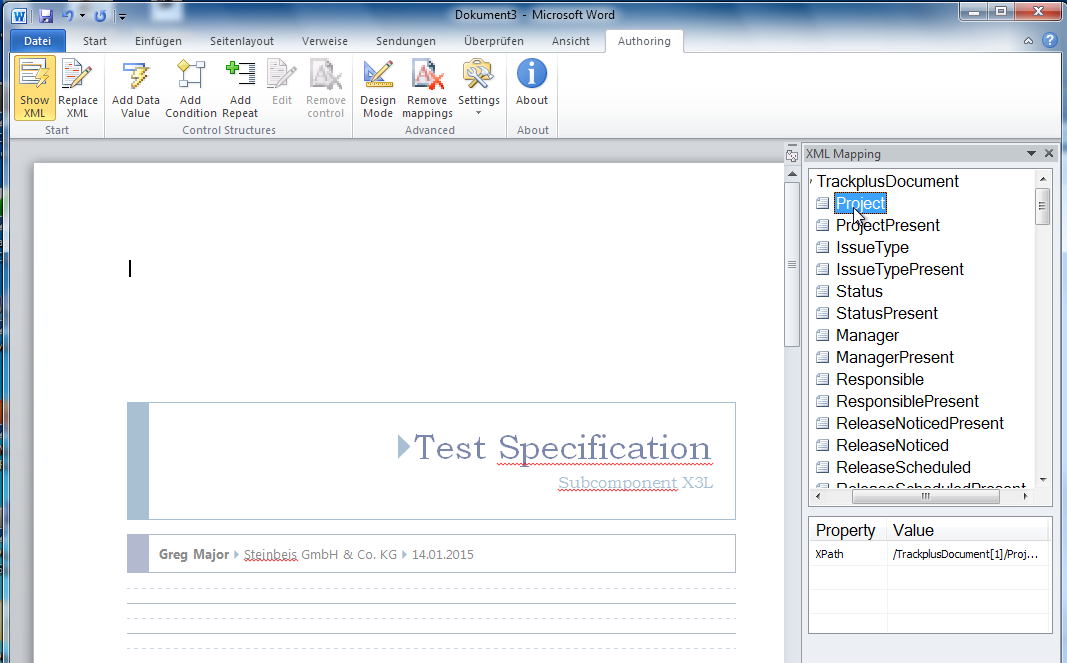
Task: Select the ResponsiblePresent tree node
Action: click(x=907, y=401)
